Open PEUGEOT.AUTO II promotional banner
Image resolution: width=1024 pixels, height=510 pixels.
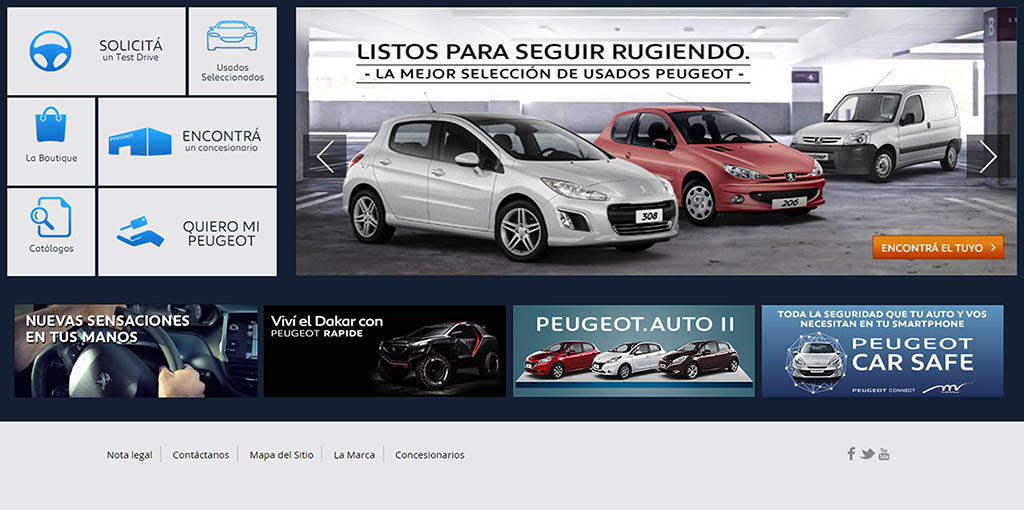(633, 351)
